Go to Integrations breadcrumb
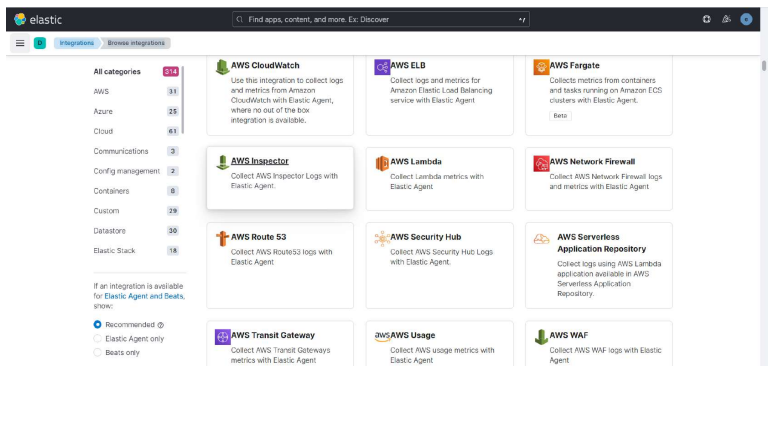Viewport: 778px width, 434px height. (76, 43)
